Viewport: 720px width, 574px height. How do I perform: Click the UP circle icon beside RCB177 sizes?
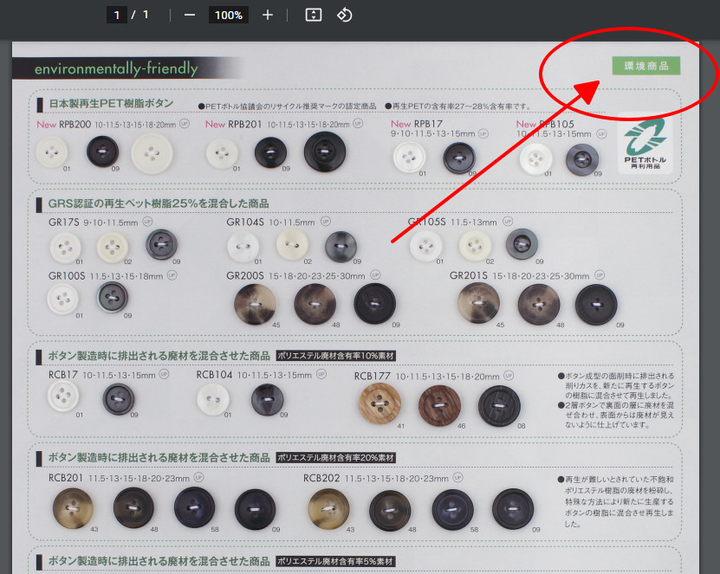(508, 375)
